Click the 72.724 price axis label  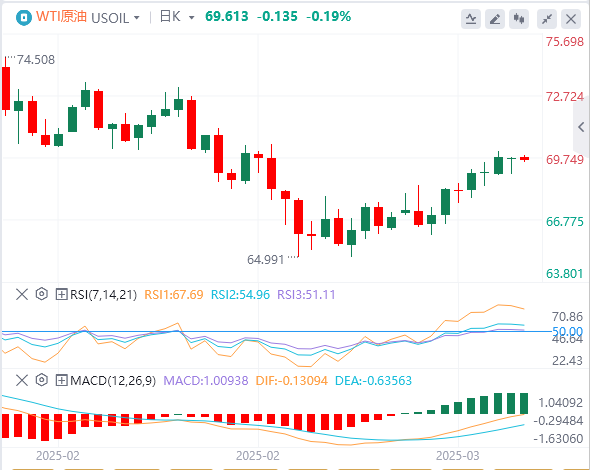(x=565, y=97)
